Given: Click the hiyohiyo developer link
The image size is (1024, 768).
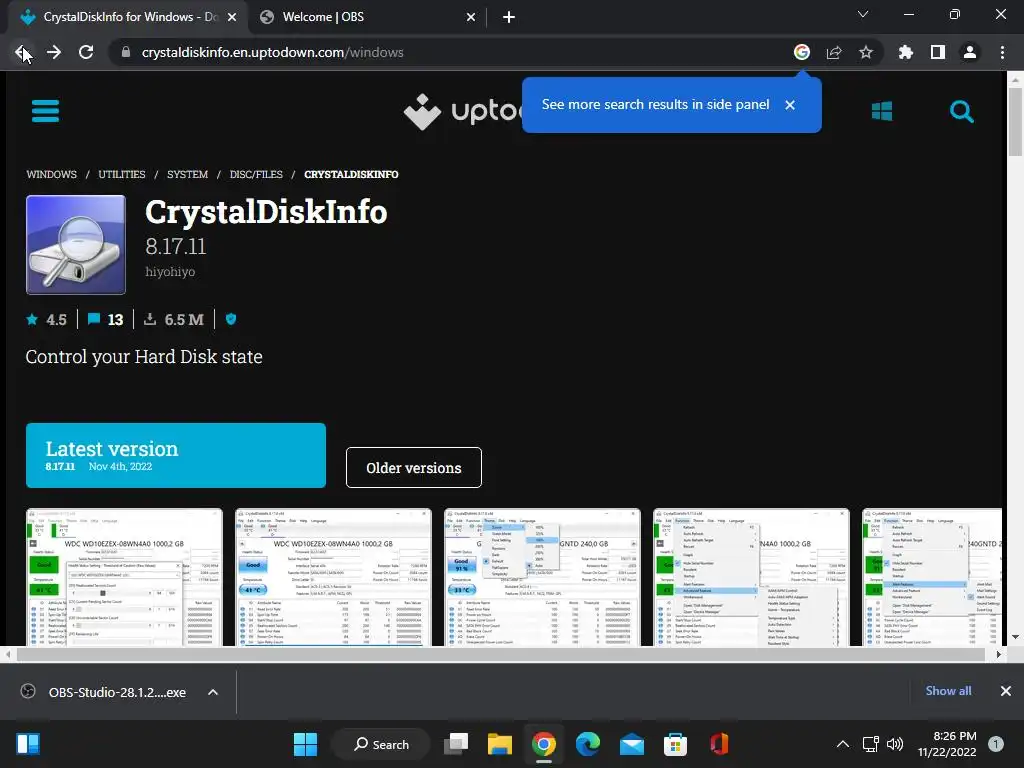Looking at the screenshot, I should (x=170, y=272).
